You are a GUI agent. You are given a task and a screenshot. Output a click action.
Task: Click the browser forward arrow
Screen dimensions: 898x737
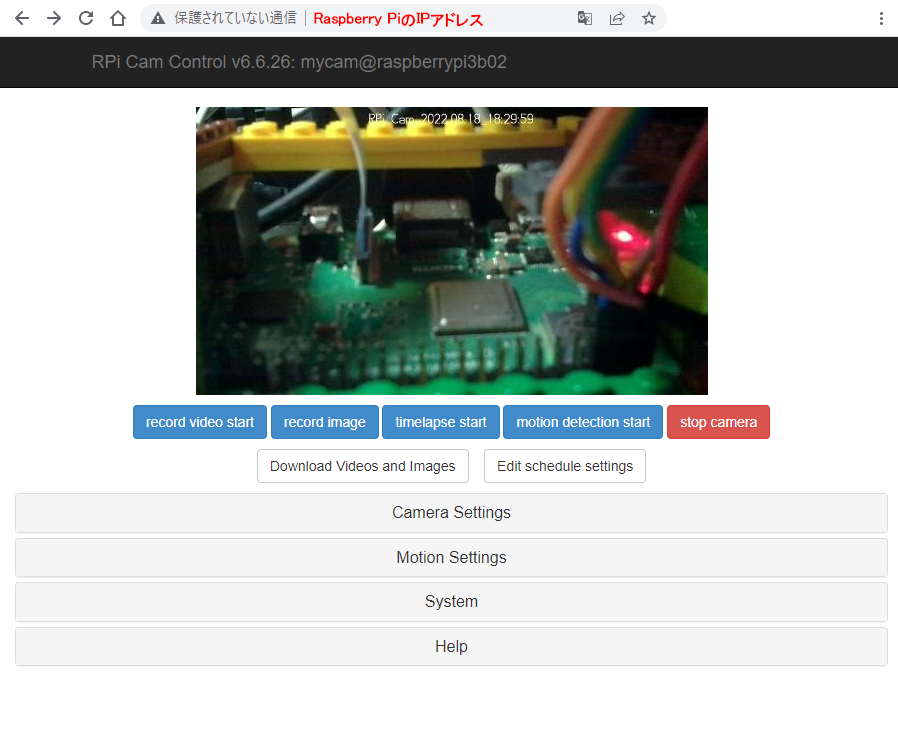click(x=54, y=18)
